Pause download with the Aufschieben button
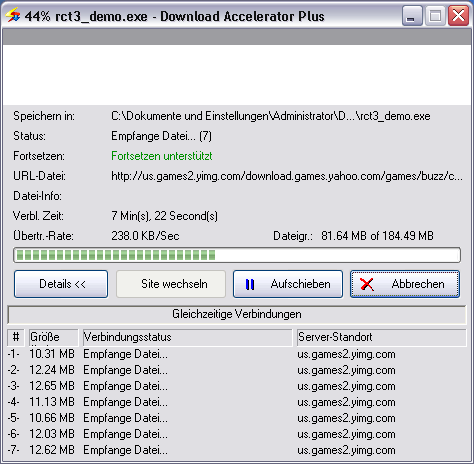 coord(288,284)
